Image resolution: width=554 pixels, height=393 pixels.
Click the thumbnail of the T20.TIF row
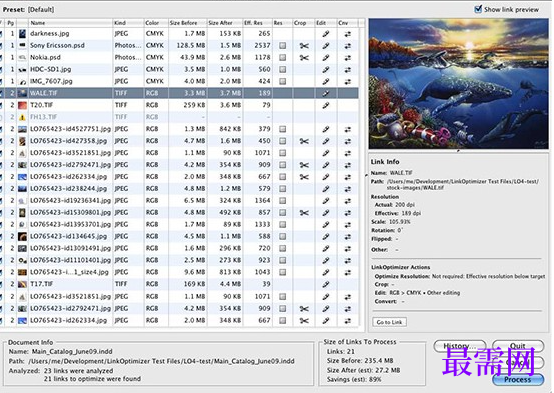(22, 105)
